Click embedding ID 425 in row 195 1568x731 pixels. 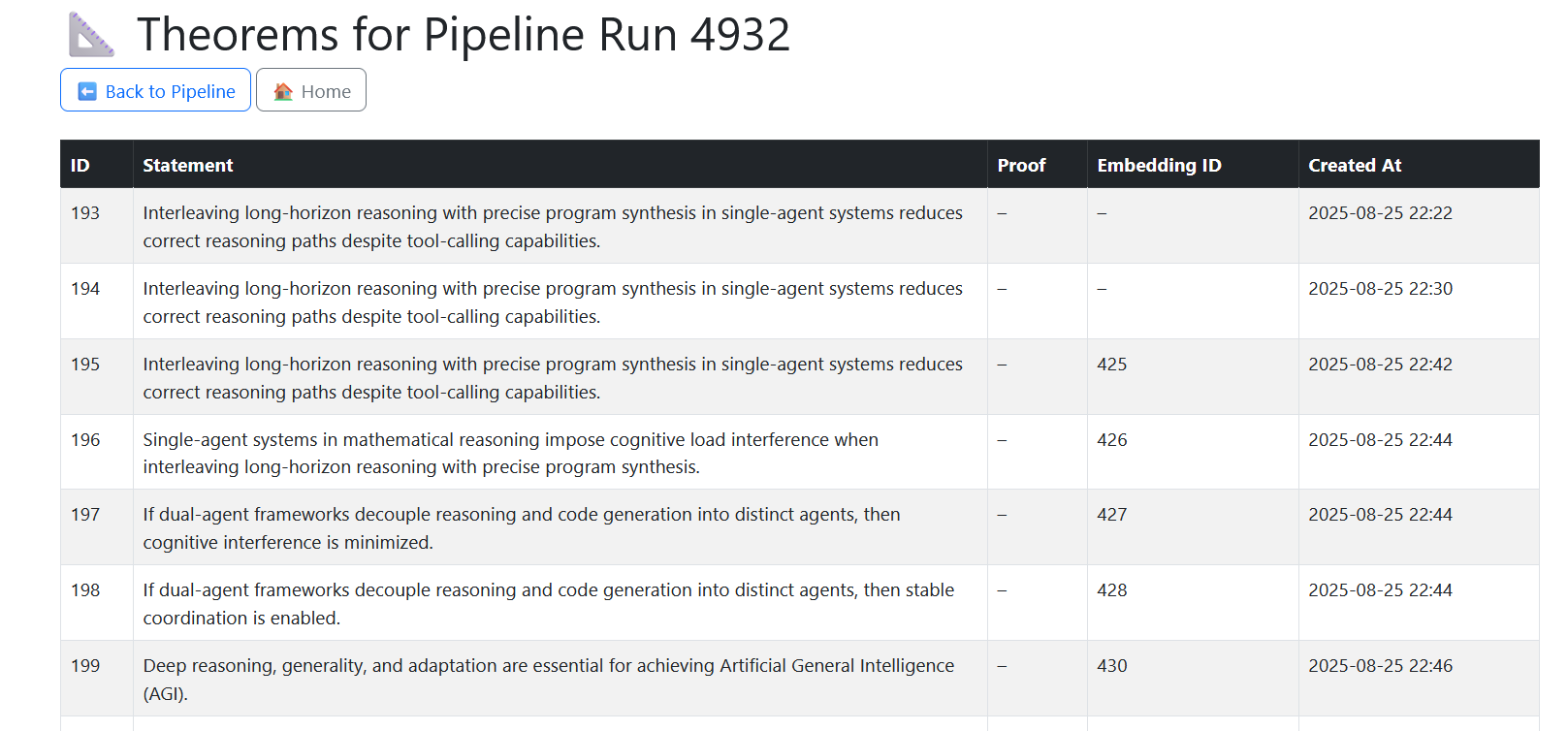(1111, 365)
